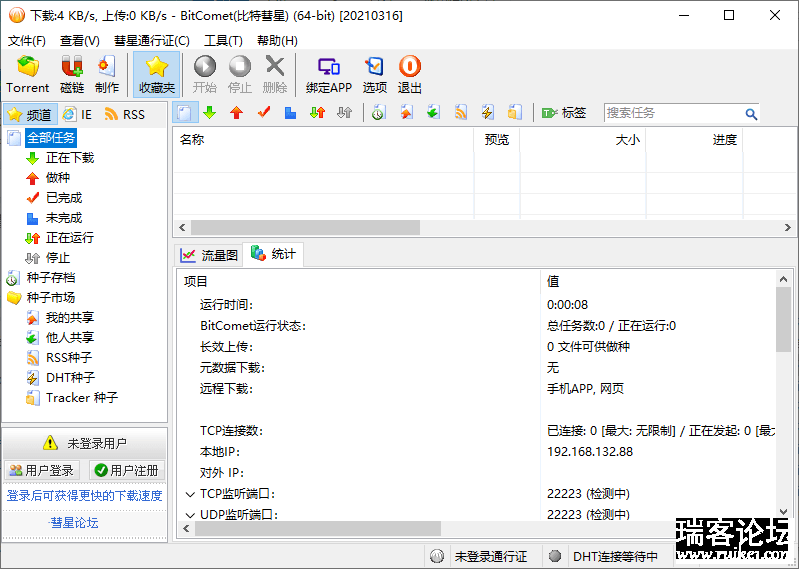Click green-red running filter arrows icon
The image size is (799, 569).
(317, 113)
